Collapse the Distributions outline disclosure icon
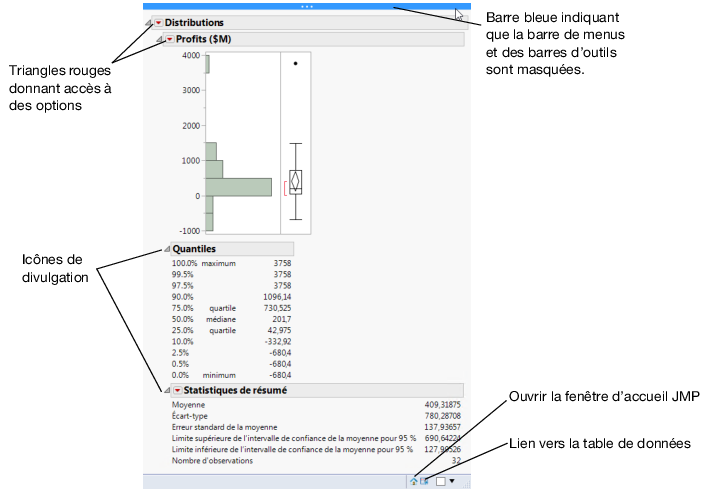 coord(148,22)
